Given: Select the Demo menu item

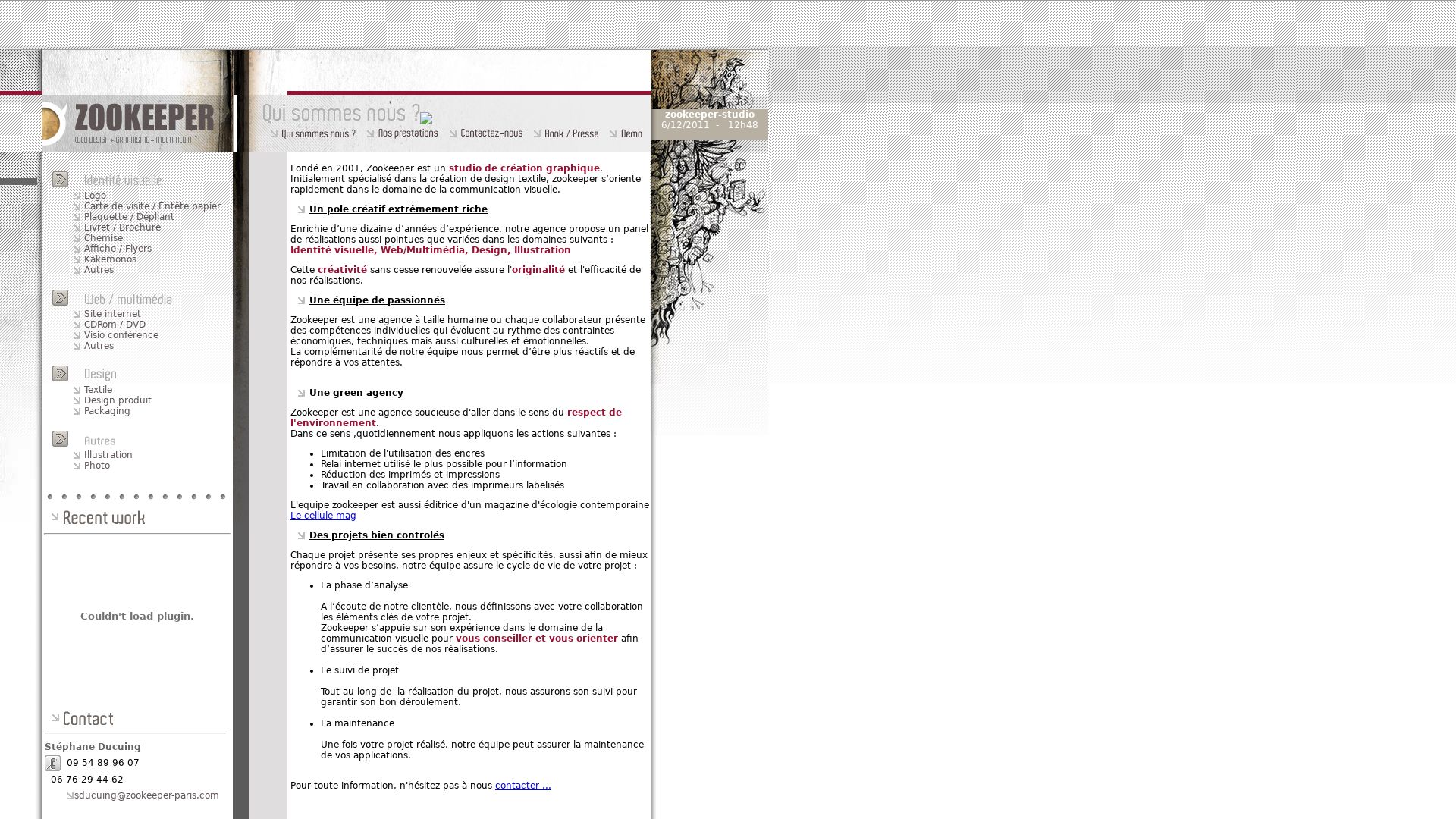Looking at the screenshot, I should 630,133.
